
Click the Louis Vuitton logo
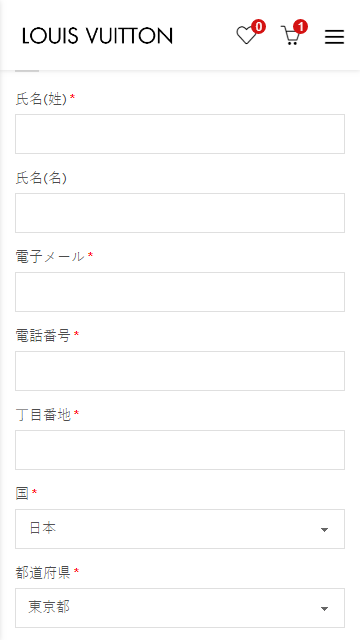click(x=98, y=36)
